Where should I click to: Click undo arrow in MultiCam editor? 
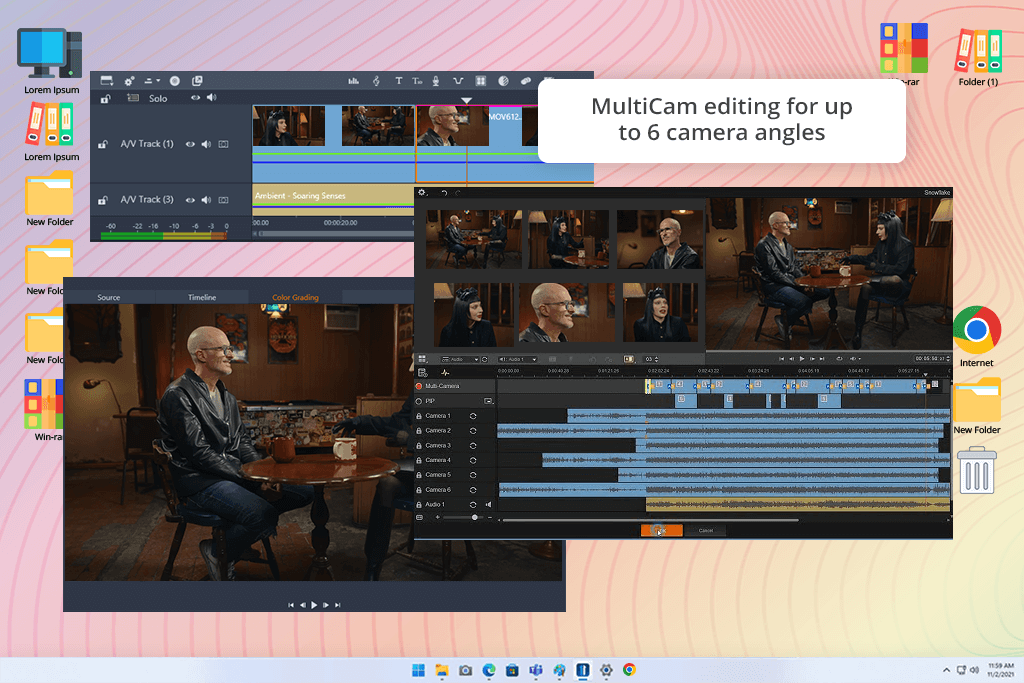[444, 193]
